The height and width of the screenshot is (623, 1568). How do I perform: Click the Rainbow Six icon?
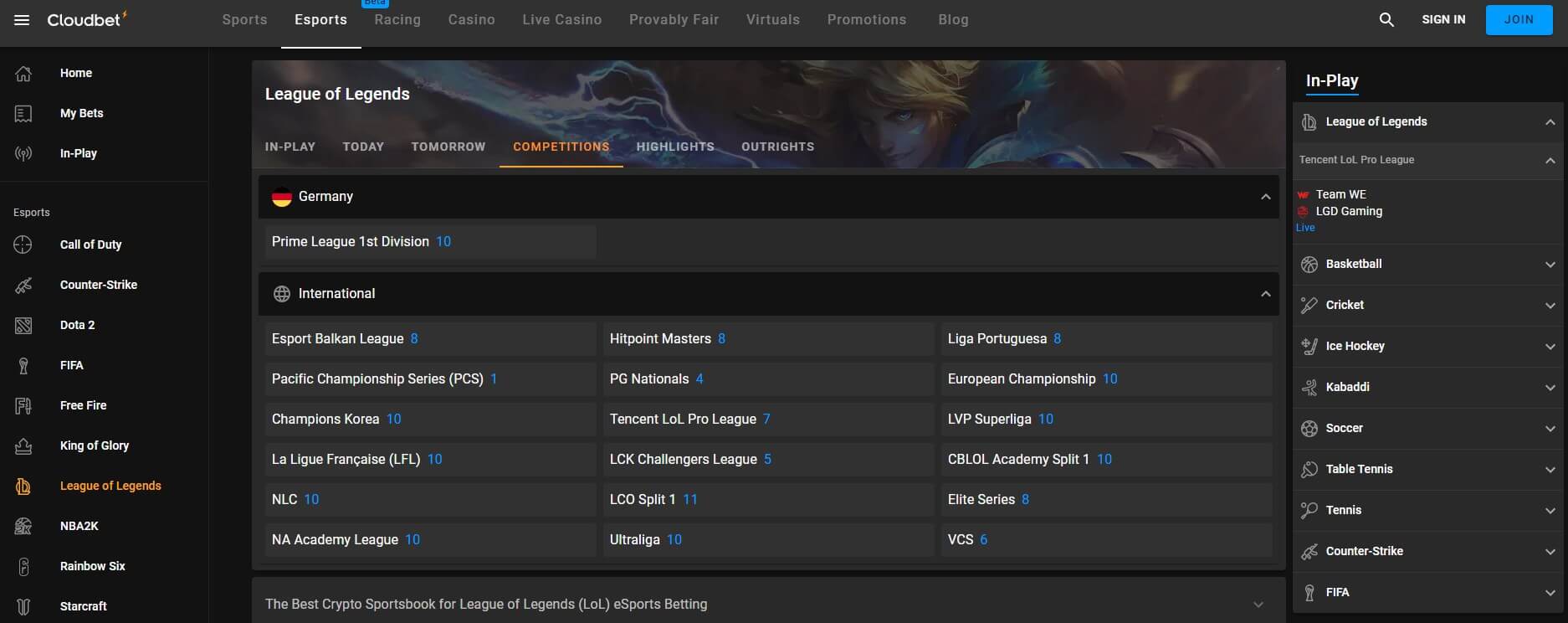(x=23, y=566)
